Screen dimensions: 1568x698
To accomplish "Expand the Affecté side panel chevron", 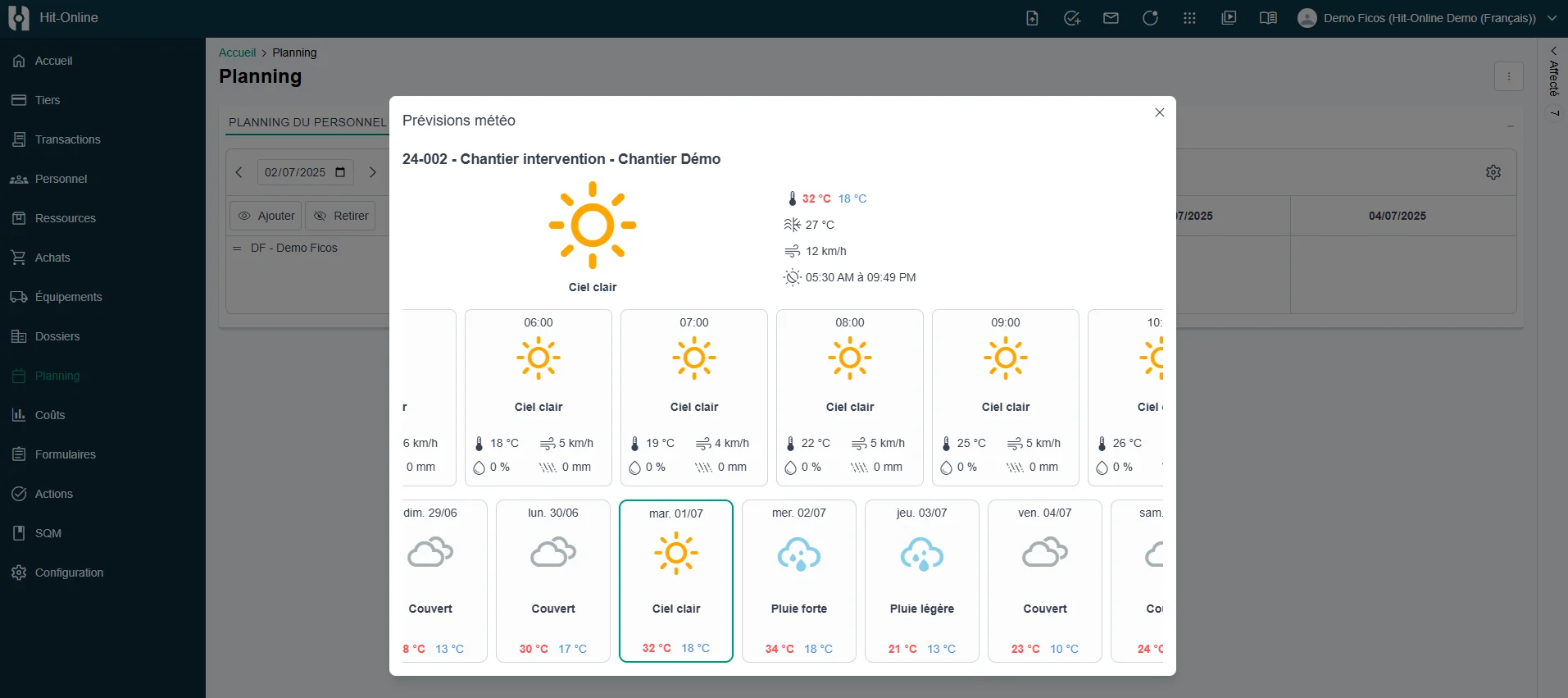I will click(x=1553, y=51).
